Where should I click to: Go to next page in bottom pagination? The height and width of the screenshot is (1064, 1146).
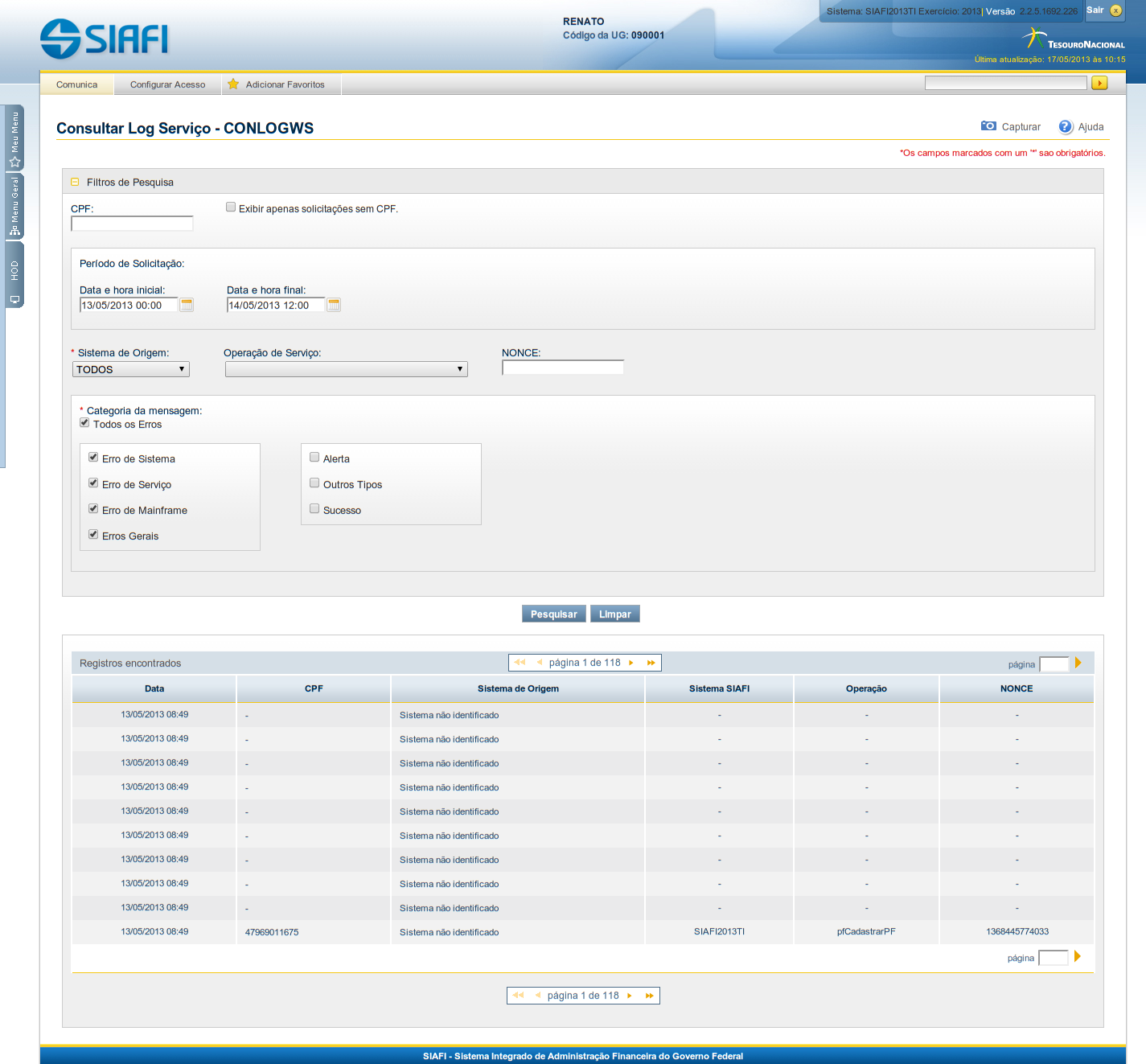click(x=630, y=996)
